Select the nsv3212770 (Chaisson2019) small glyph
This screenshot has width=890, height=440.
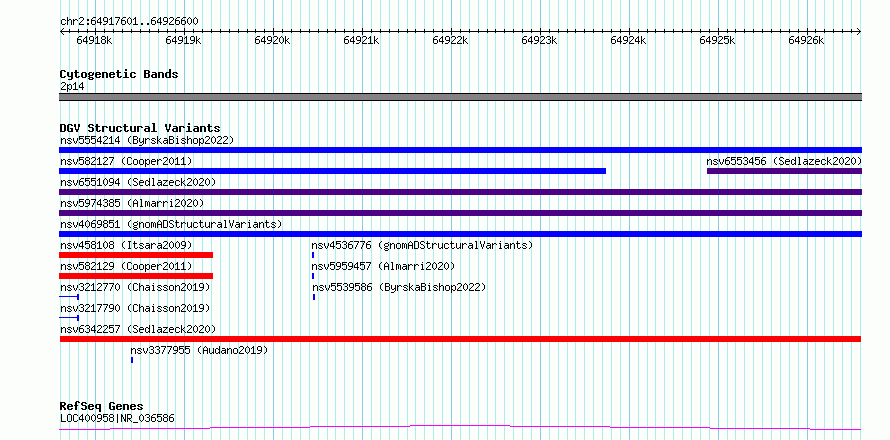(x=69, y=297)
